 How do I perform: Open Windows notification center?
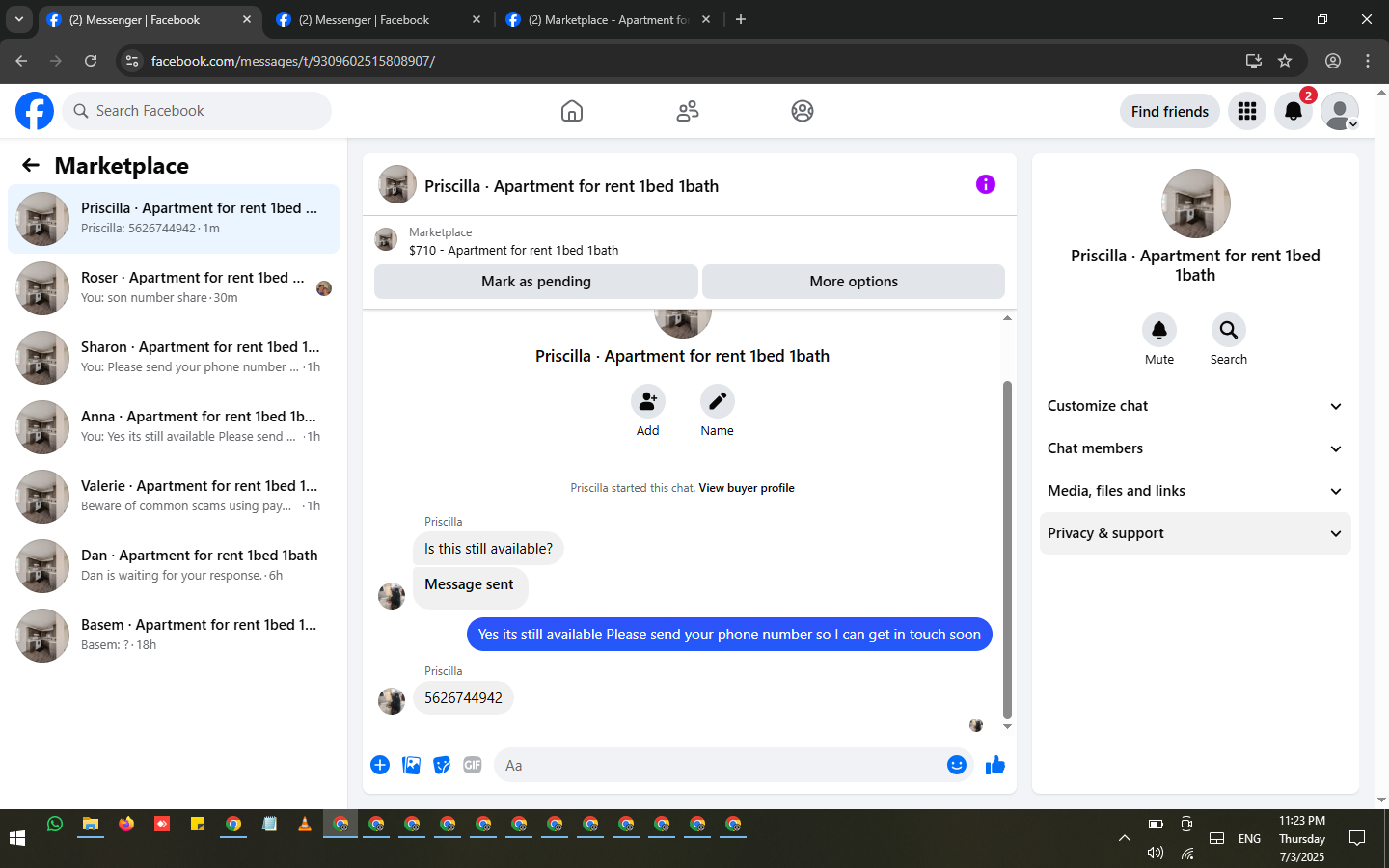pyautogui.click(x=1357, y=838)
